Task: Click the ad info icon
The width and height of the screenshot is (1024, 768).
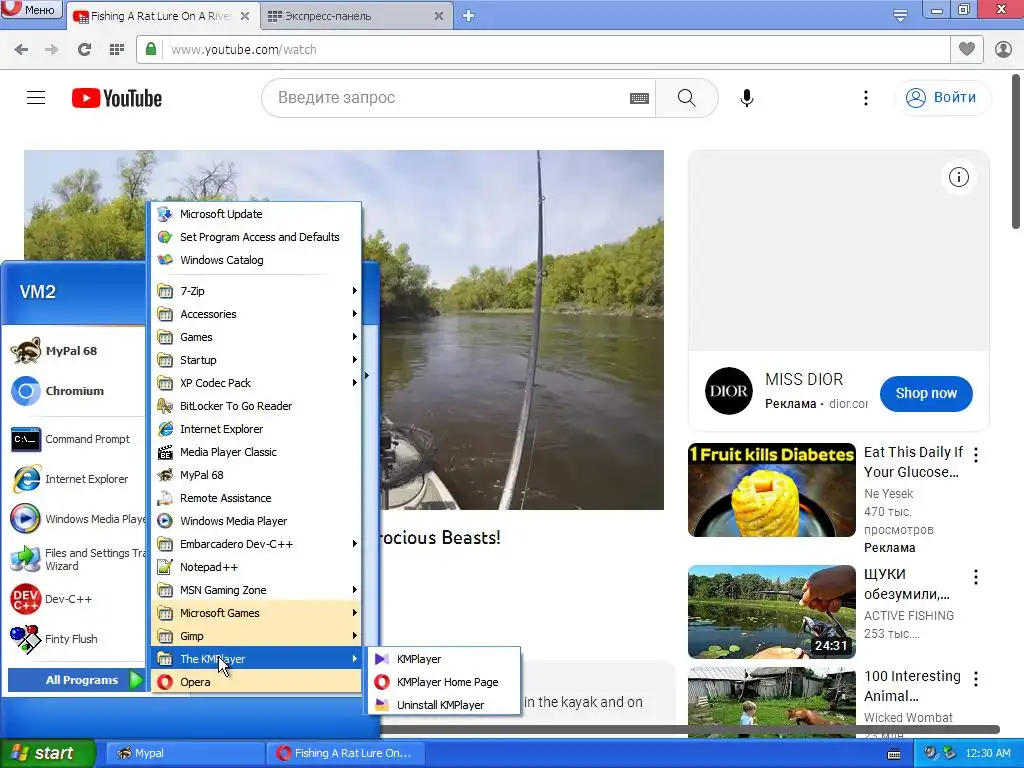Action: click(959, 177)
